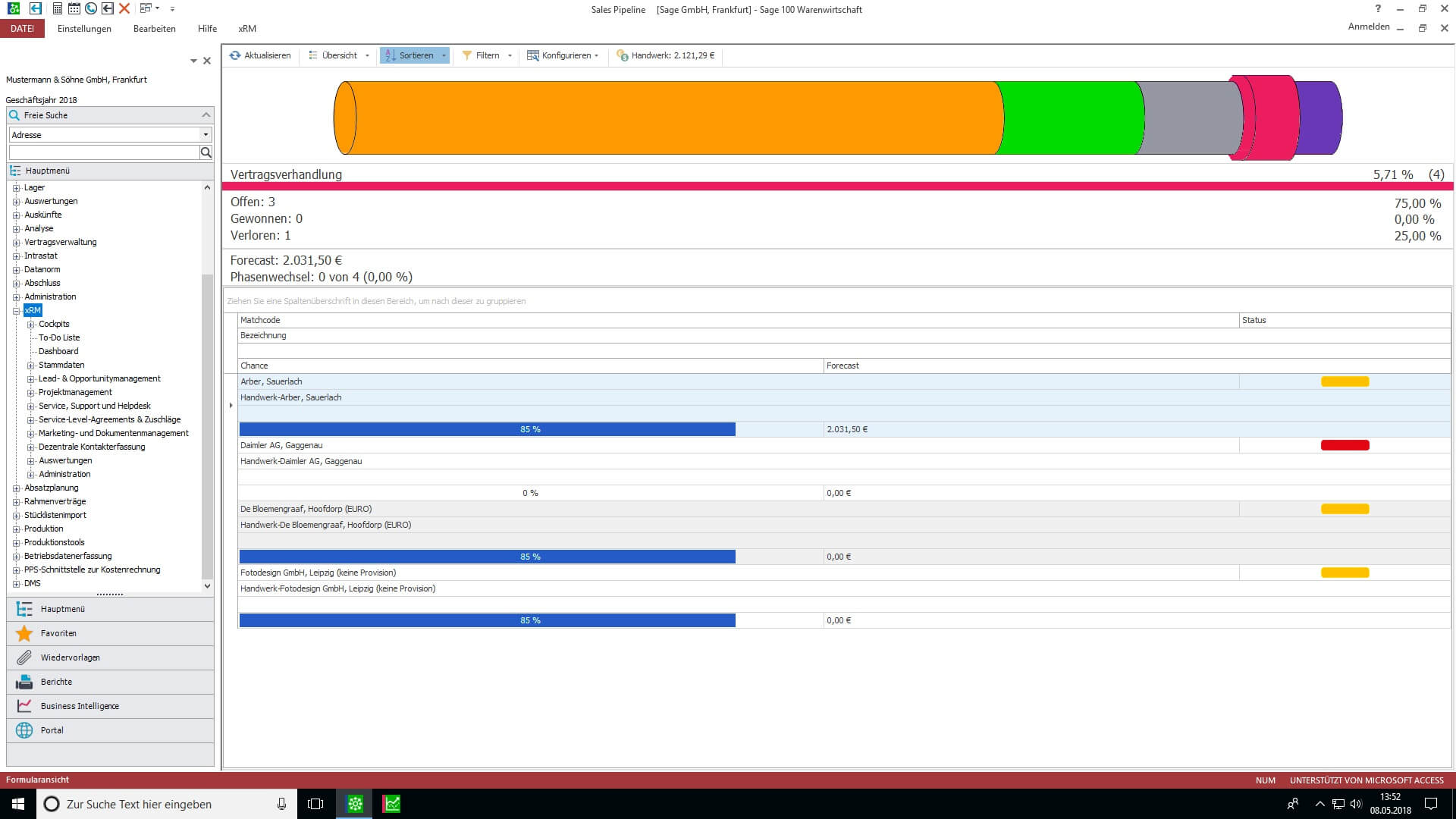Expand the Vertragsverwaltung tree node
Screen dimensions: 1456x819
(16, 242)
